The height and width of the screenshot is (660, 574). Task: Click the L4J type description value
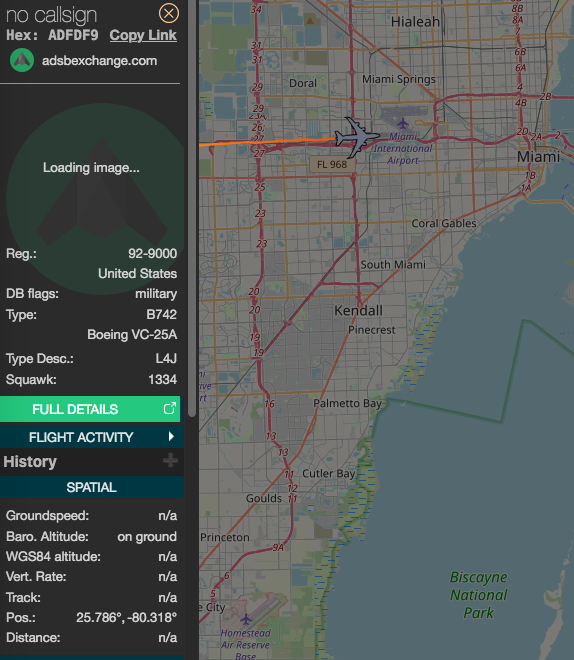tap(166, 359)
